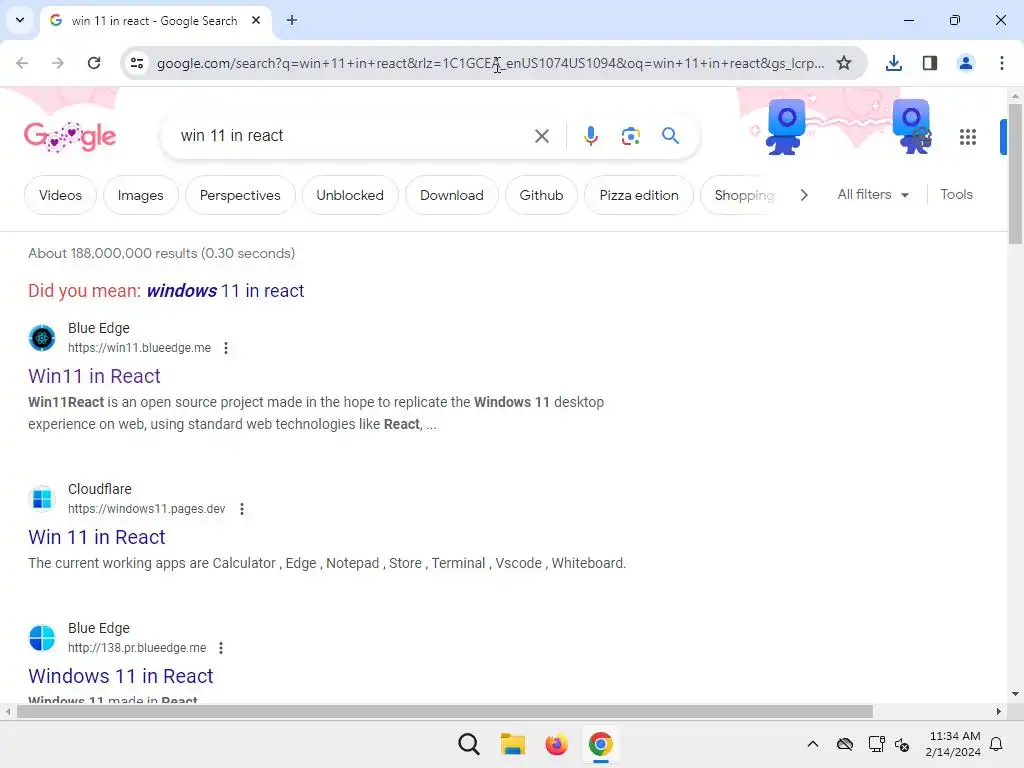The image size is (1024, 768).
Task: Click the Blue Edge site favicon for win11.blueedge.me
Action: (x=42, y=338)
